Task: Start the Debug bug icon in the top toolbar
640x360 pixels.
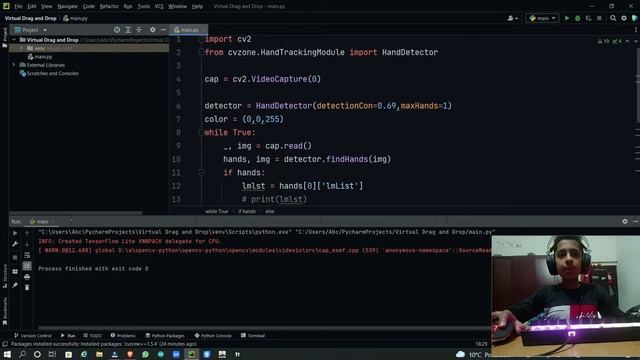Action: click(578, 18)
